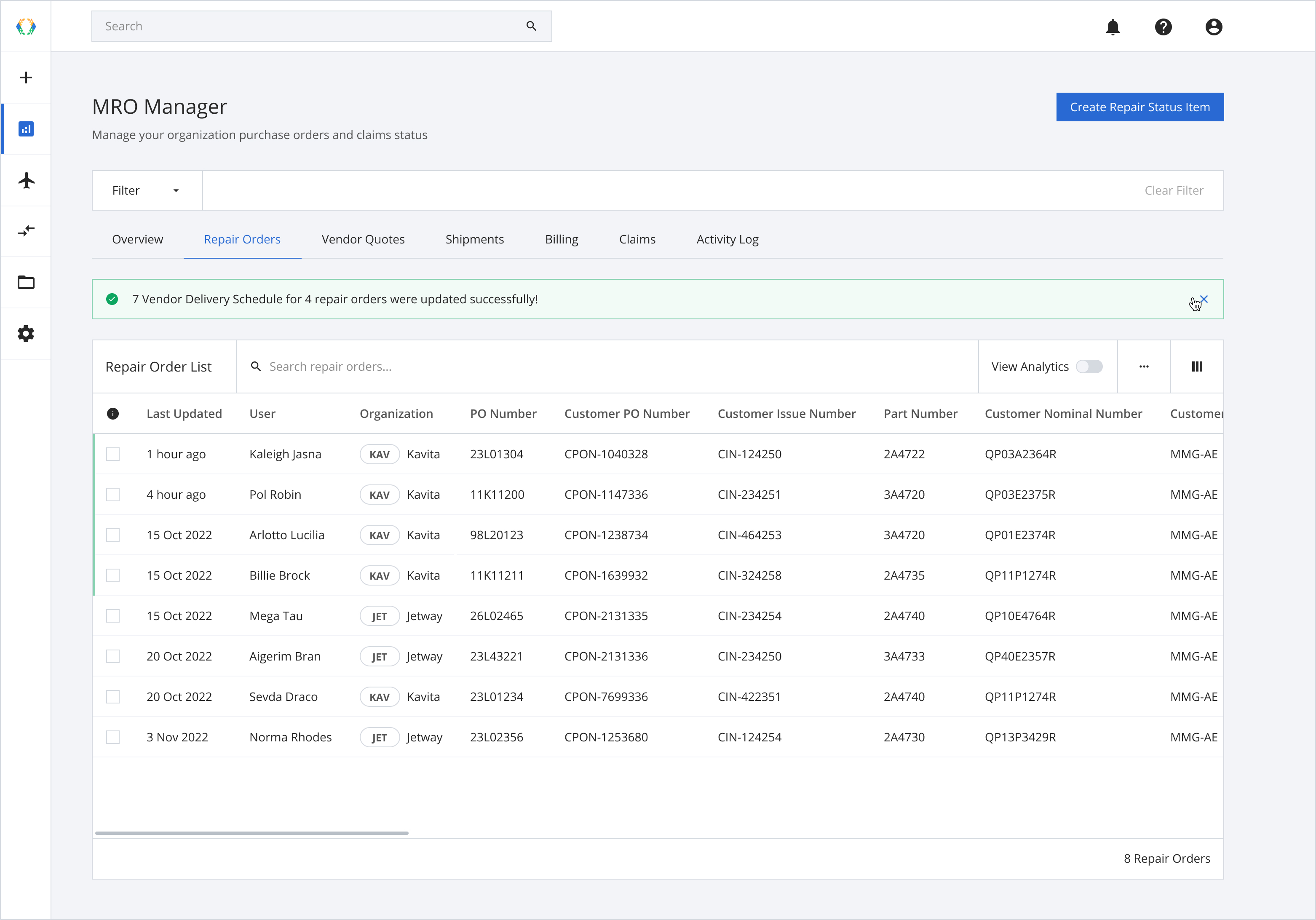Switch to the Claims tab
Image resolution: width=1316 pixels, height=920 pixels.
637,239
